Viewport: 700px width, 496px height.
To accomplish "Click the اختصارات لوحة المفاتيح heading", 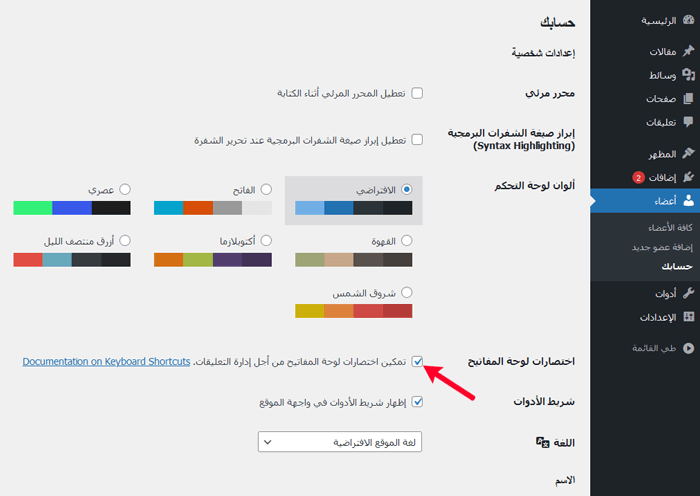I will pos(521,361).
